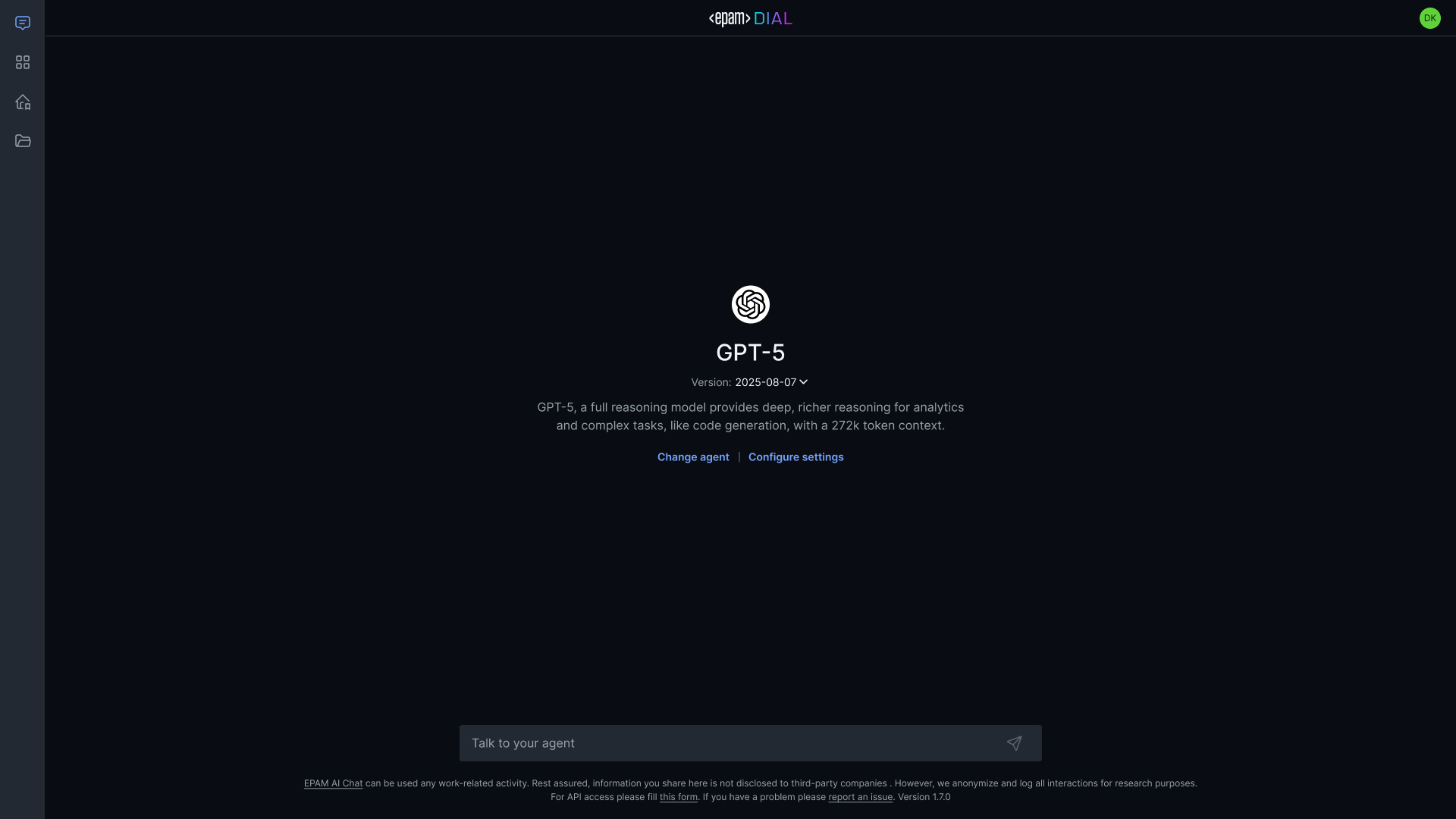
Task: Click the epam DIAL logo
Action: 750,18
